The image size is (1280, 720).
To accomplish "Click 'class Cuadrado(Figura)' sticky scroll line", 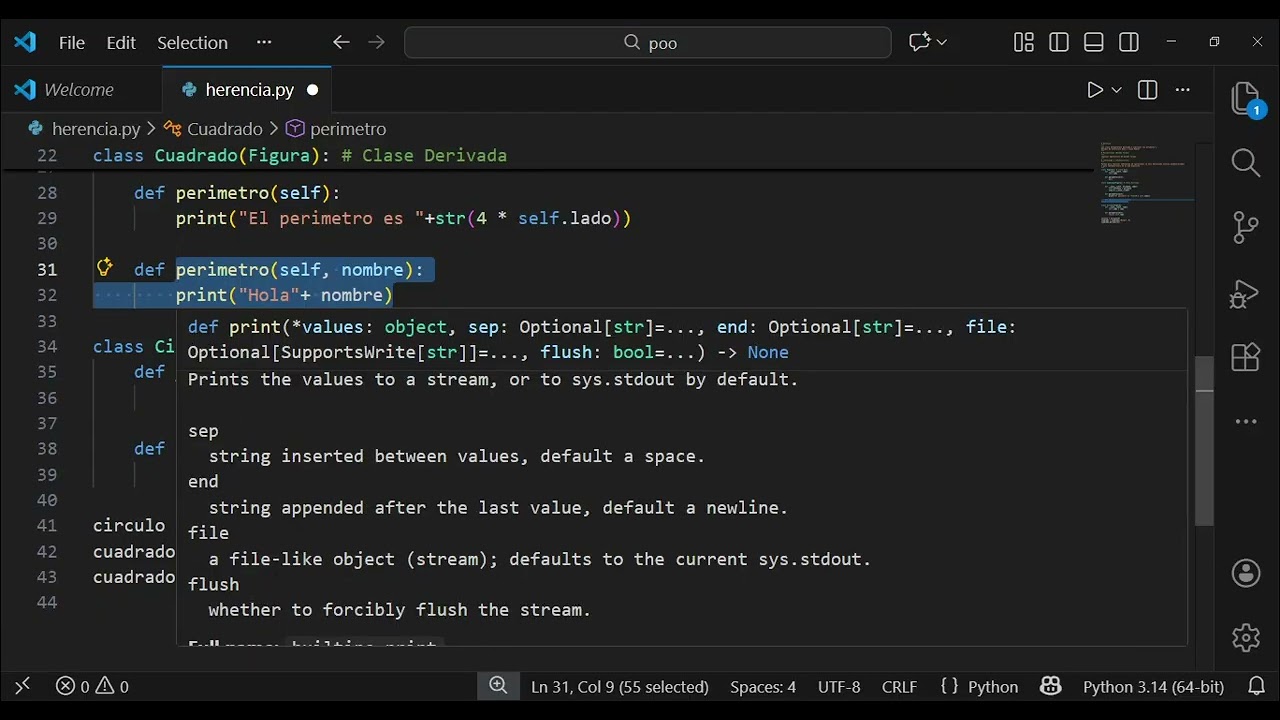I will [x=300, y=155].
